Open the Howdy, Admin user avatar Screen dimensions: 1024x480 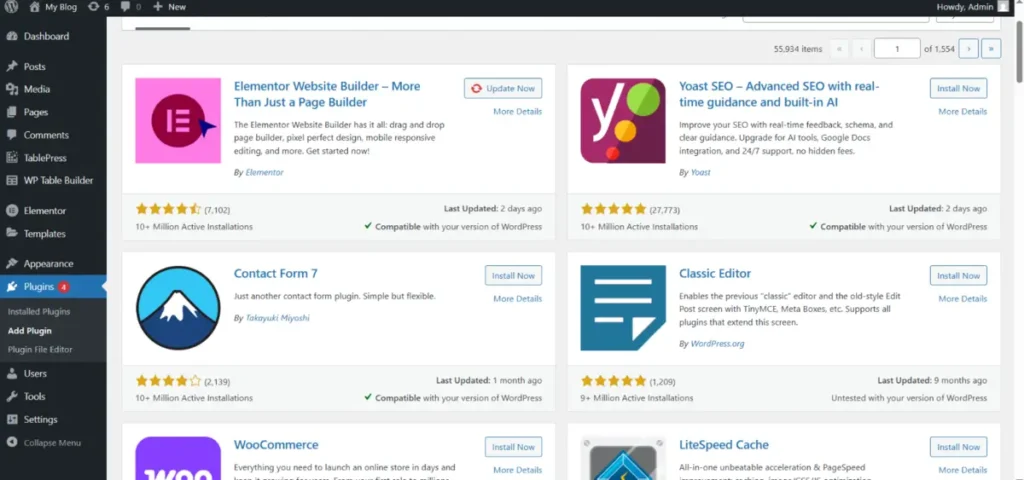tap(1003, 7)
